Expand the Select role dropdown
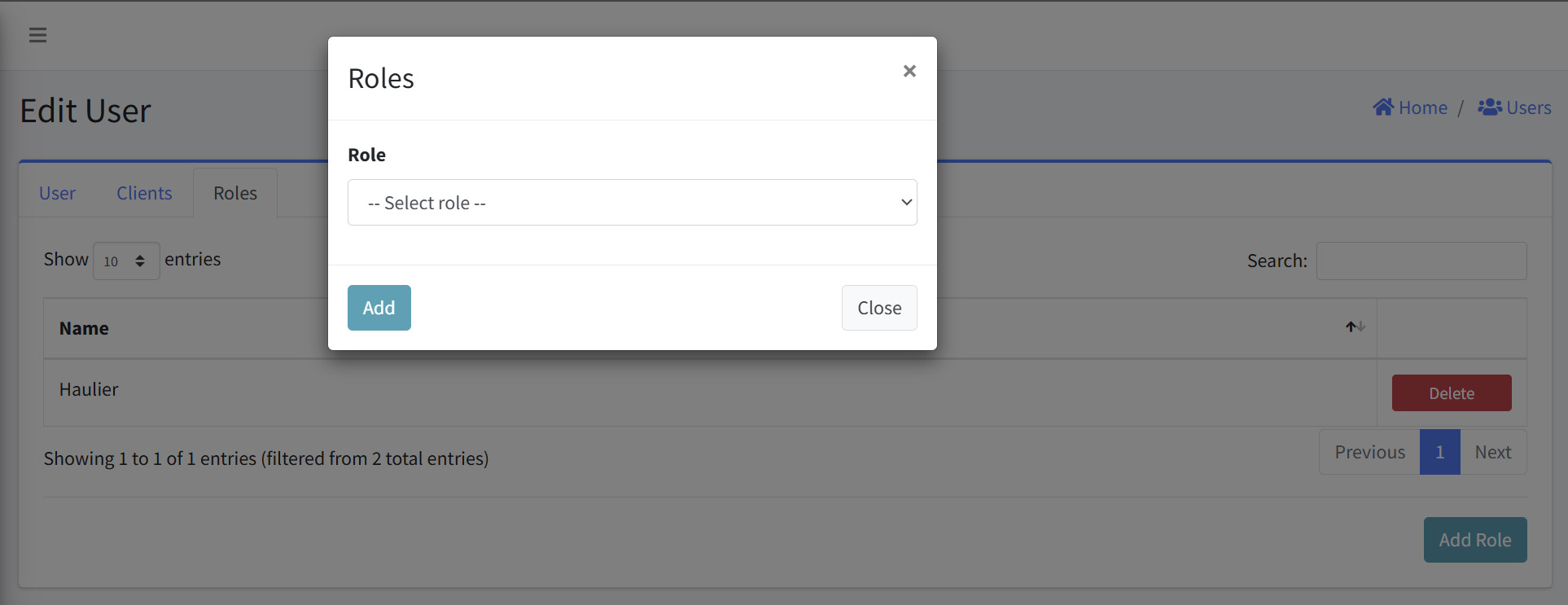The width and height of the screenshot is (1568, 605). (632, 203)
